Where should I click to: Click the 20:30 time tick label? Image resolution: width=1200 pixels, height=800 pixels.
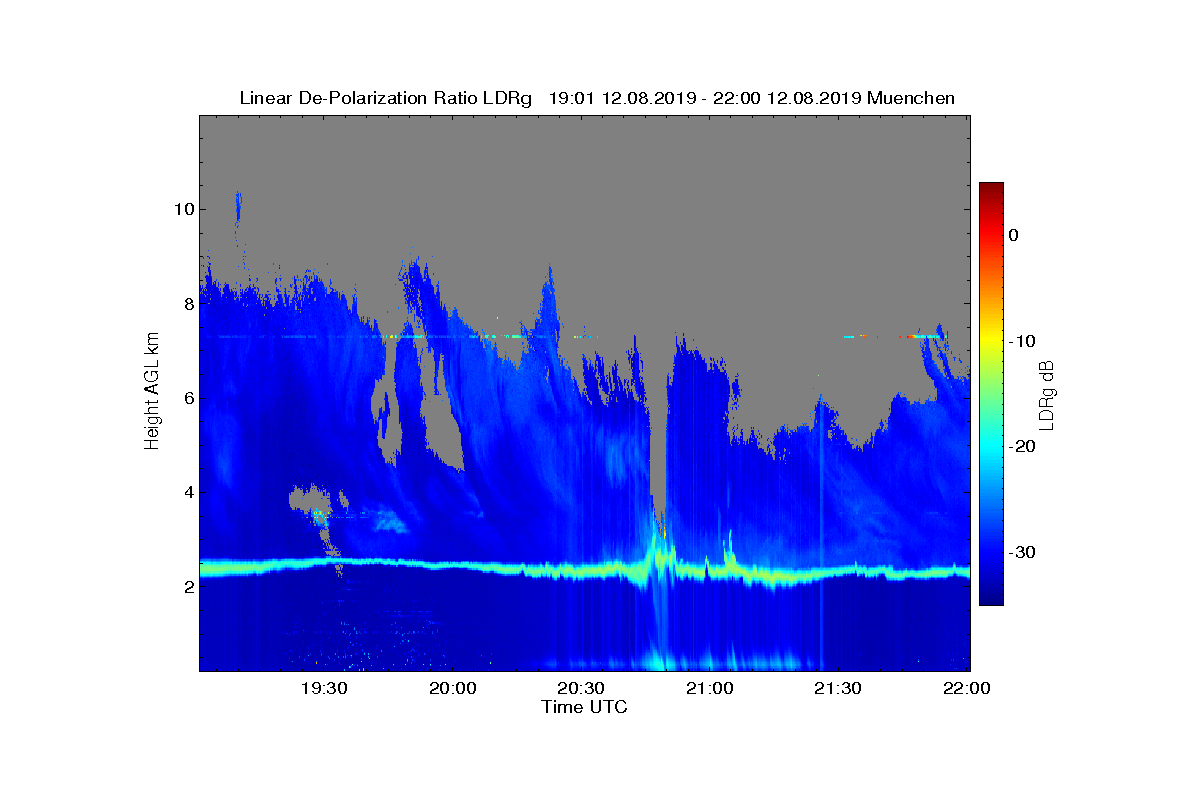(581, 688)
